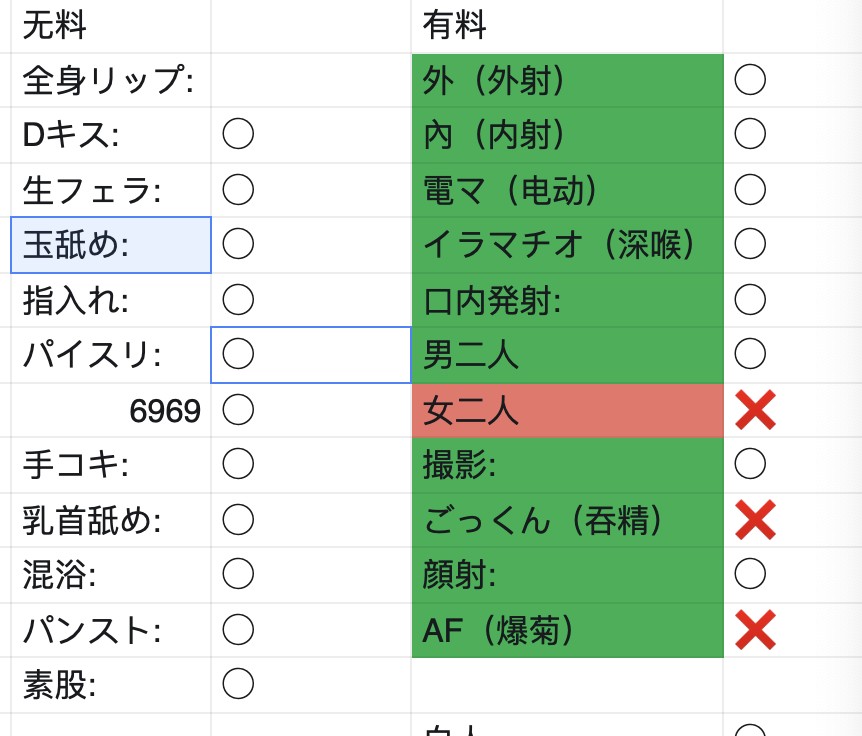Click the green 口内発射 cell
The width and height of the screenshot is (862, 736).
coord(567,300)
